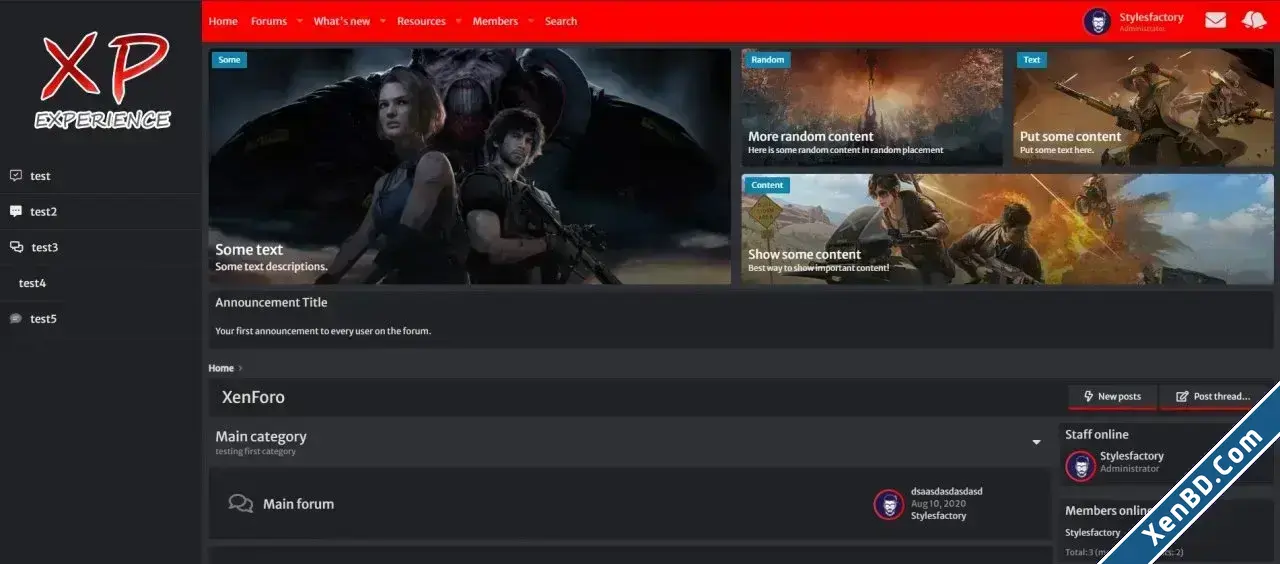Open the dsaasdasdasdasd latest thread link
Image resolution: width=1280 pixels, height=564 pixels.
coord(947,491)
